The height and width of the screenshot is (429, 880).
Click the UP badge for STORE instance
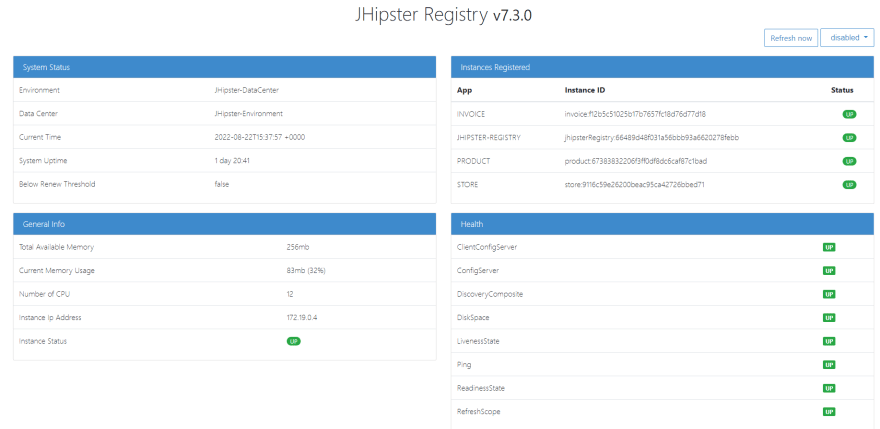[849, 185]
